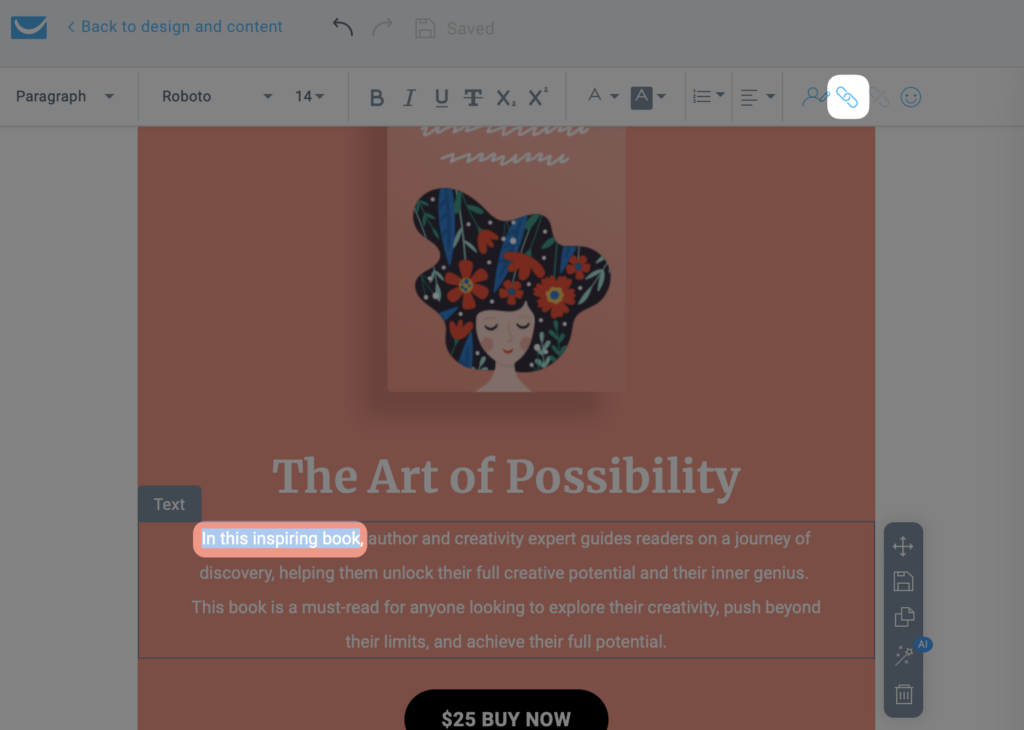Click the undo arrow
Viewport: 1024px width, 730px height.
(x=343, y=27)
